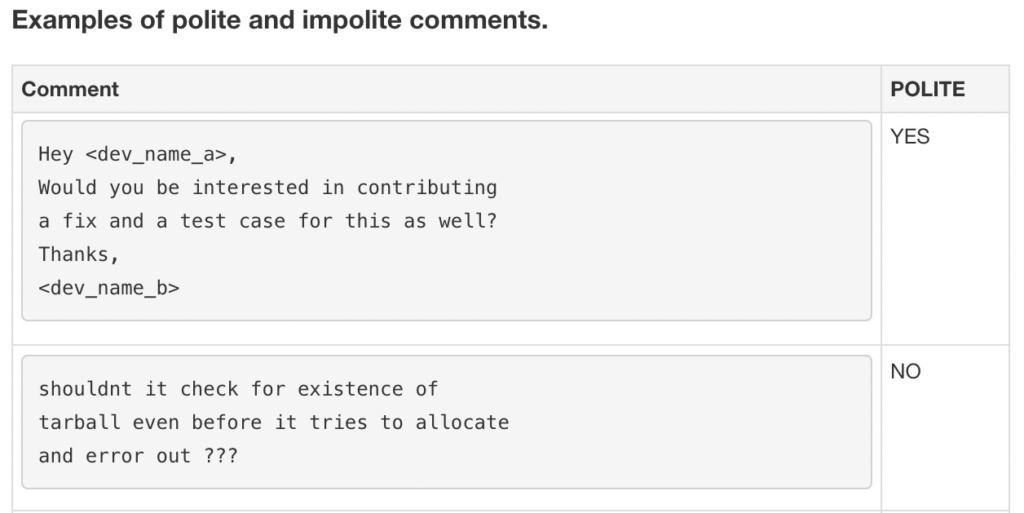The width and height of the screenshot is (1024, 513).
Task: Click the YES cell in the POLITE column
Action: click(910, 136)
